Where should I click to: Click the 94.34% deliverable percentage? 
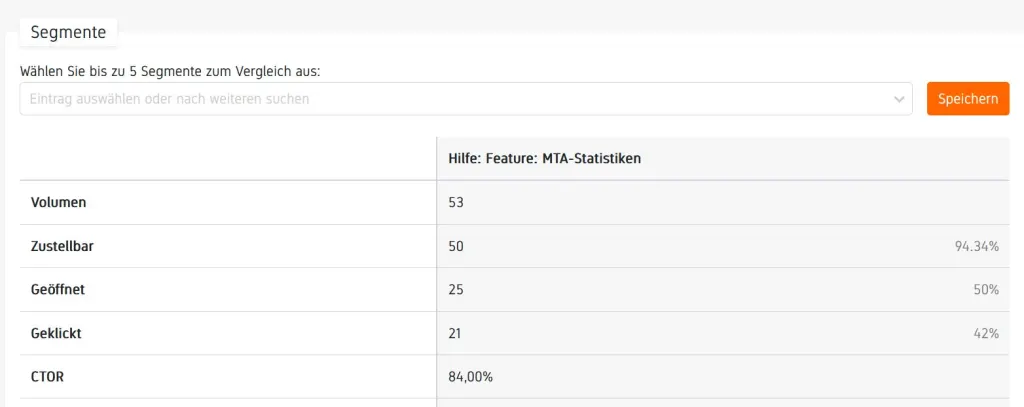[977, 246]
